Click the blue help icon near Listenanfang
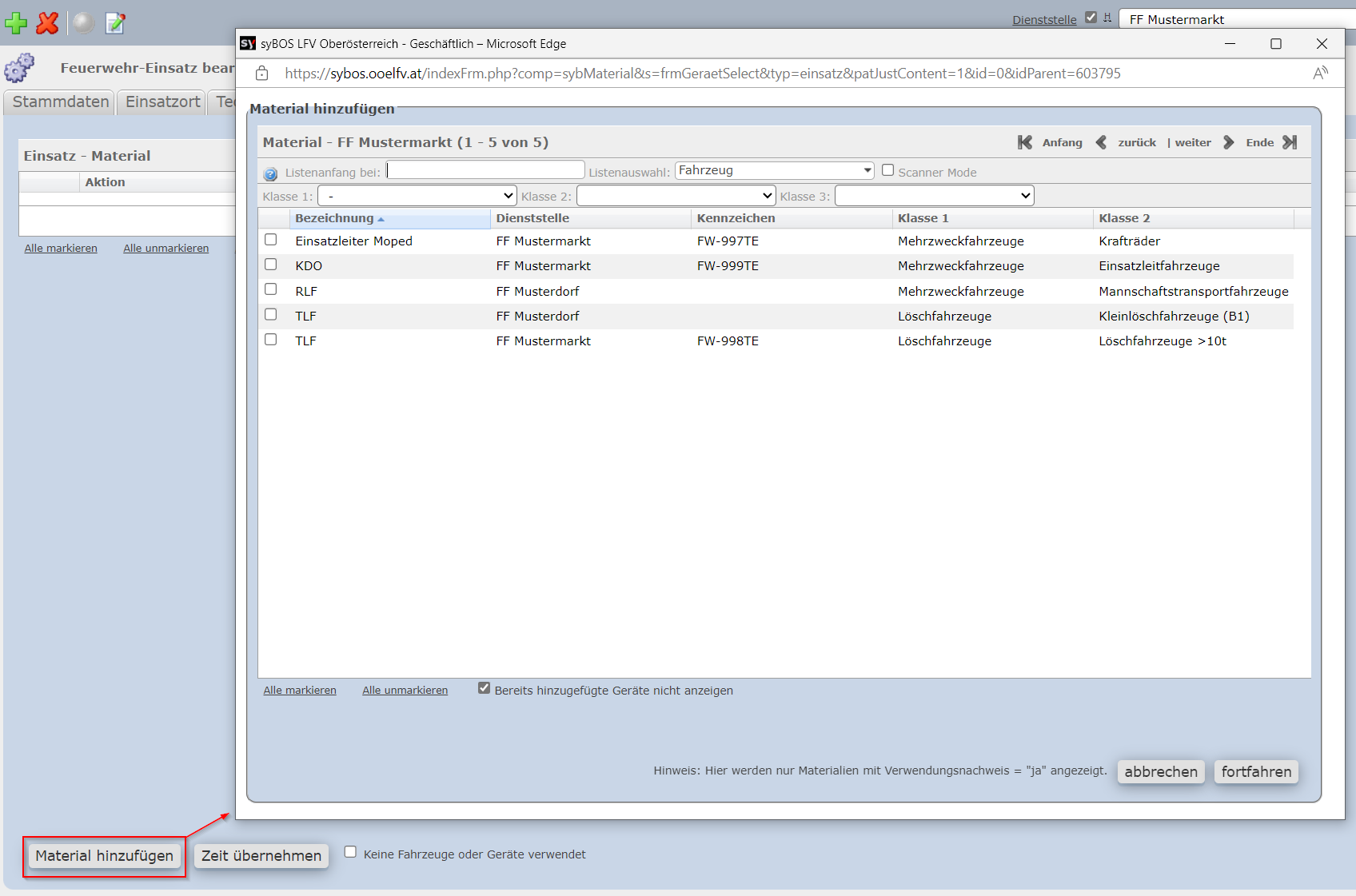This screenshot has width=1356, height=896. 270,173
